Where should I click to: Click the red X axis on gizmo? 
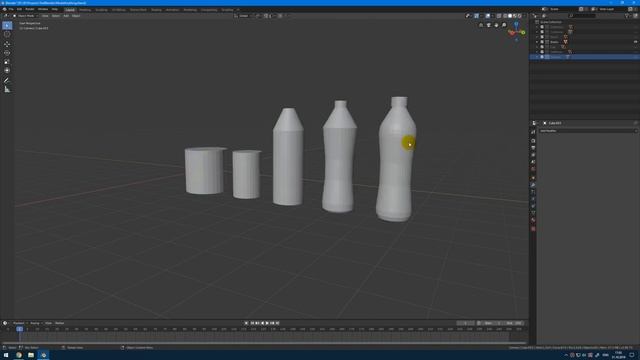click(x=511, y=33)
